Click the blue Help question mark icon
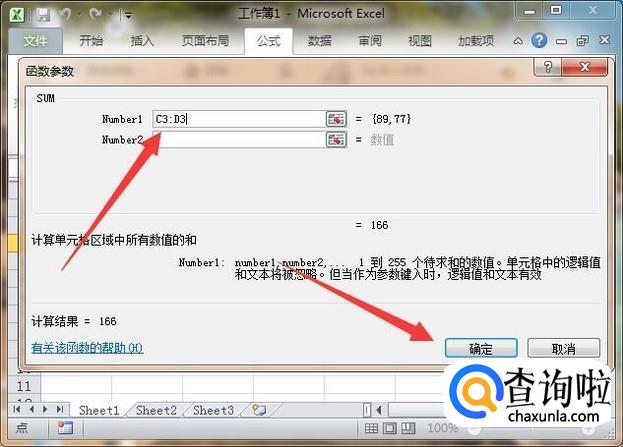 539,40
